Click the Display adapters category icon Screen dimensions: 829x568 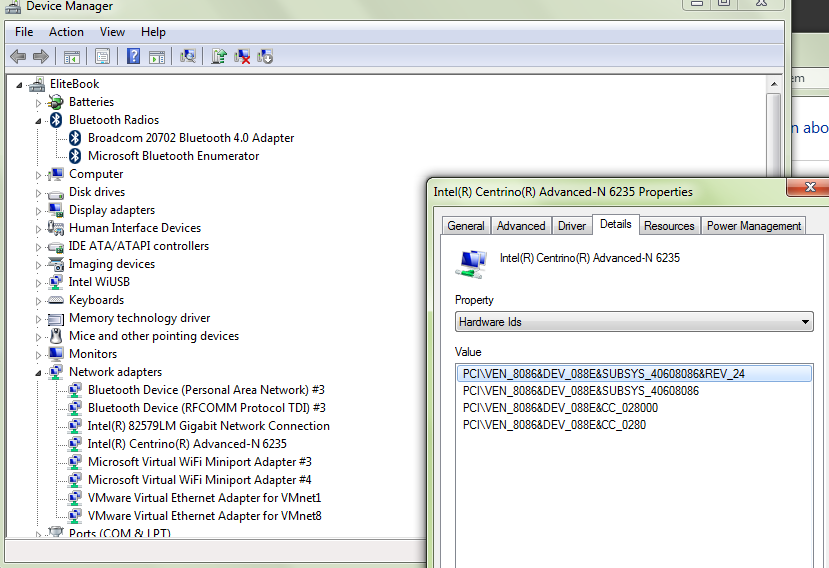[56, 210]
